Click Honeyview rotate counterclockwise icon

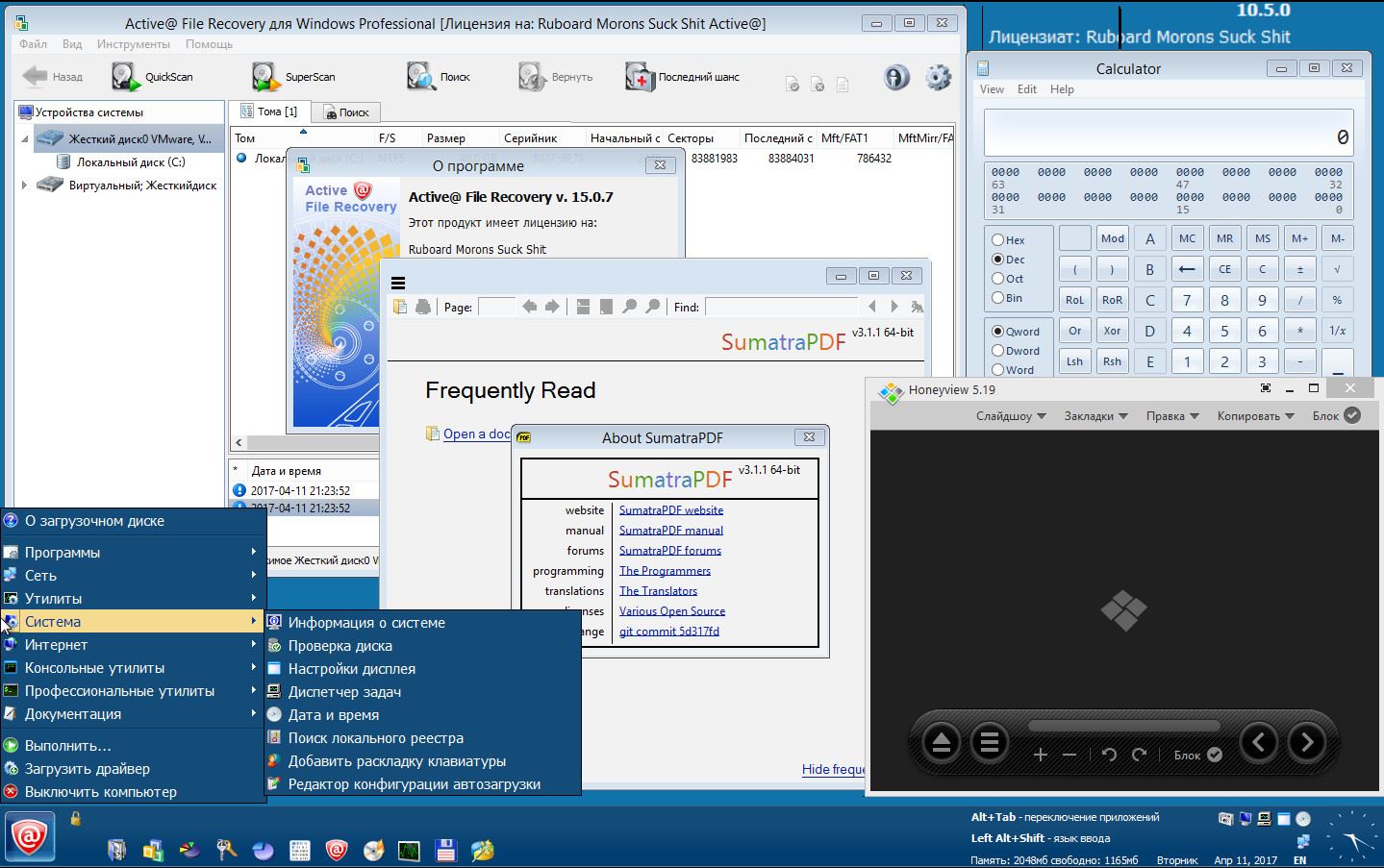tap(1109, 755)
